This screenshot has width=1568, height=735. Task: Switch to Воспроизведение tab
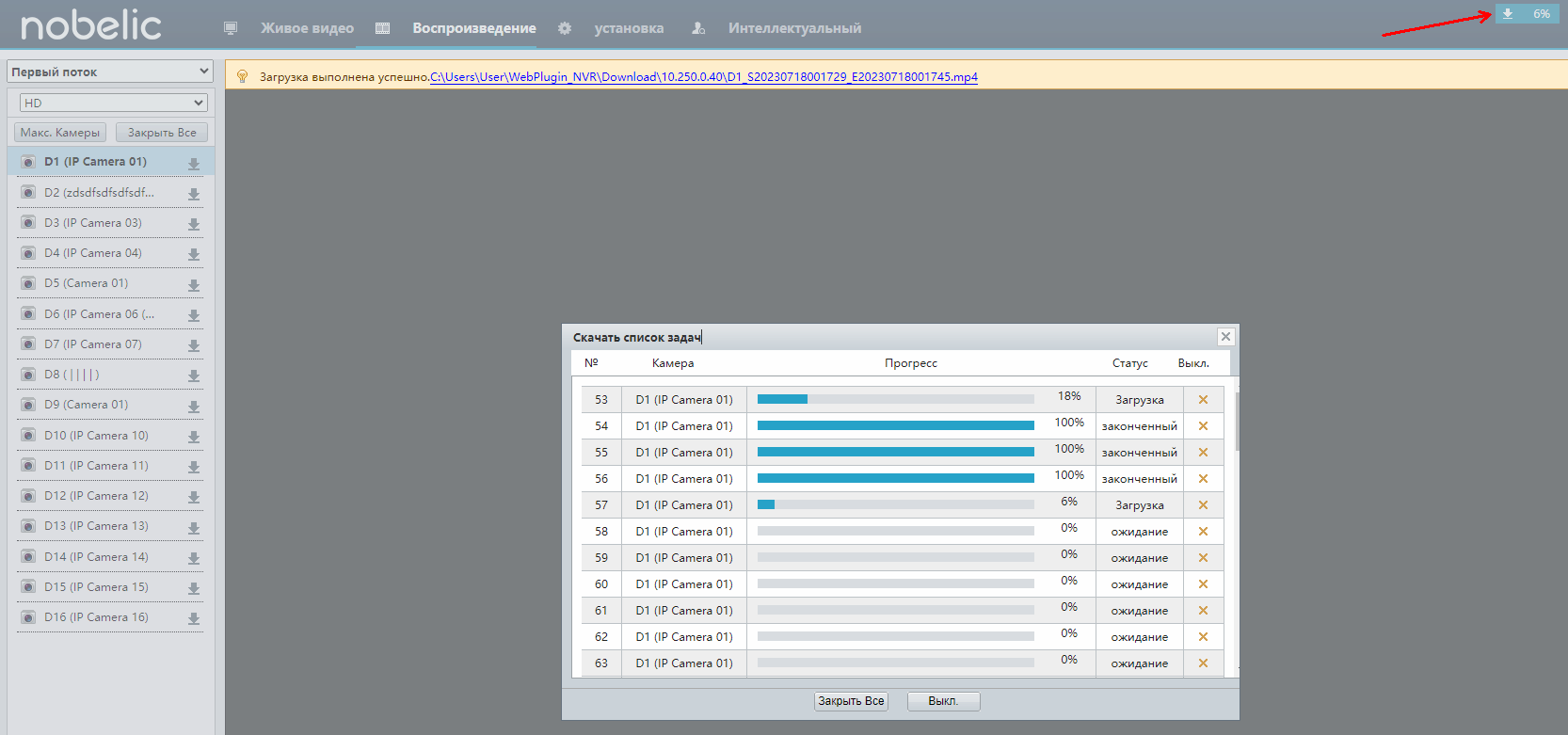point(474,28)
